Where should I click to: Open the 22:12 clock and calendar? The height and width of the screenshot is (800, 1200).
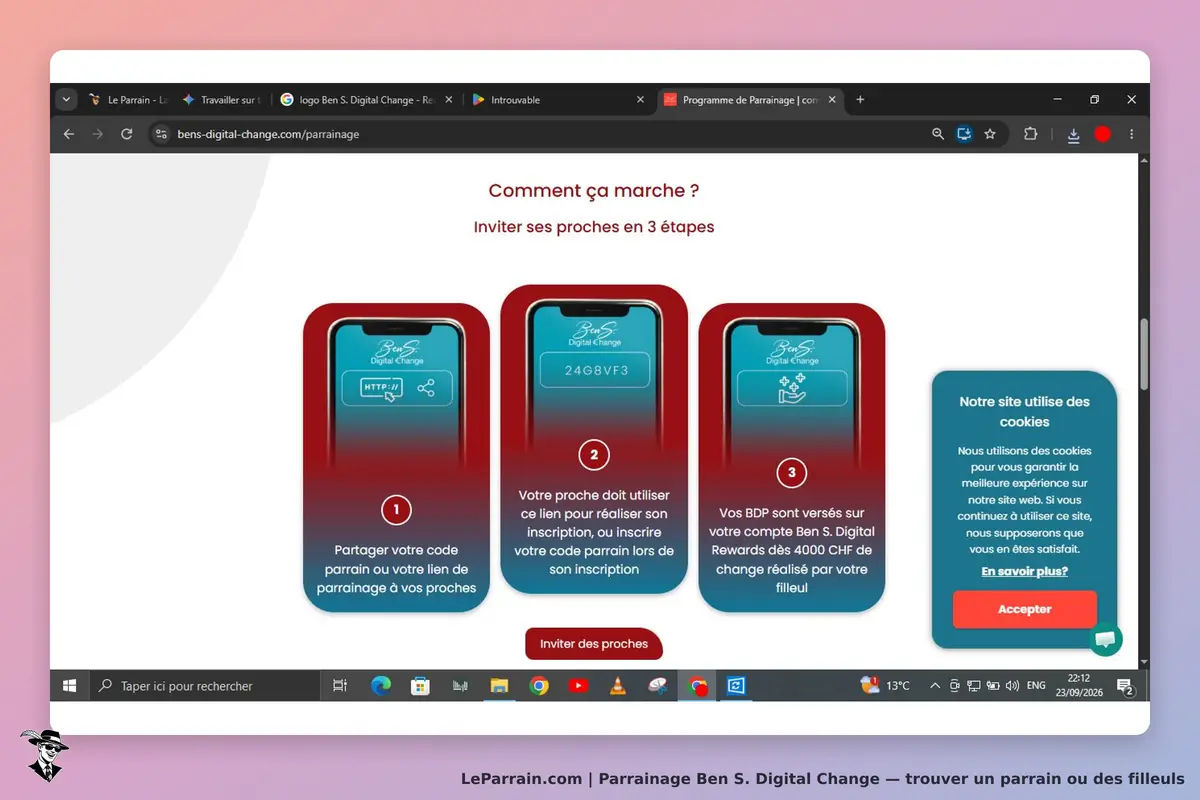click(x=1079, y=686)
